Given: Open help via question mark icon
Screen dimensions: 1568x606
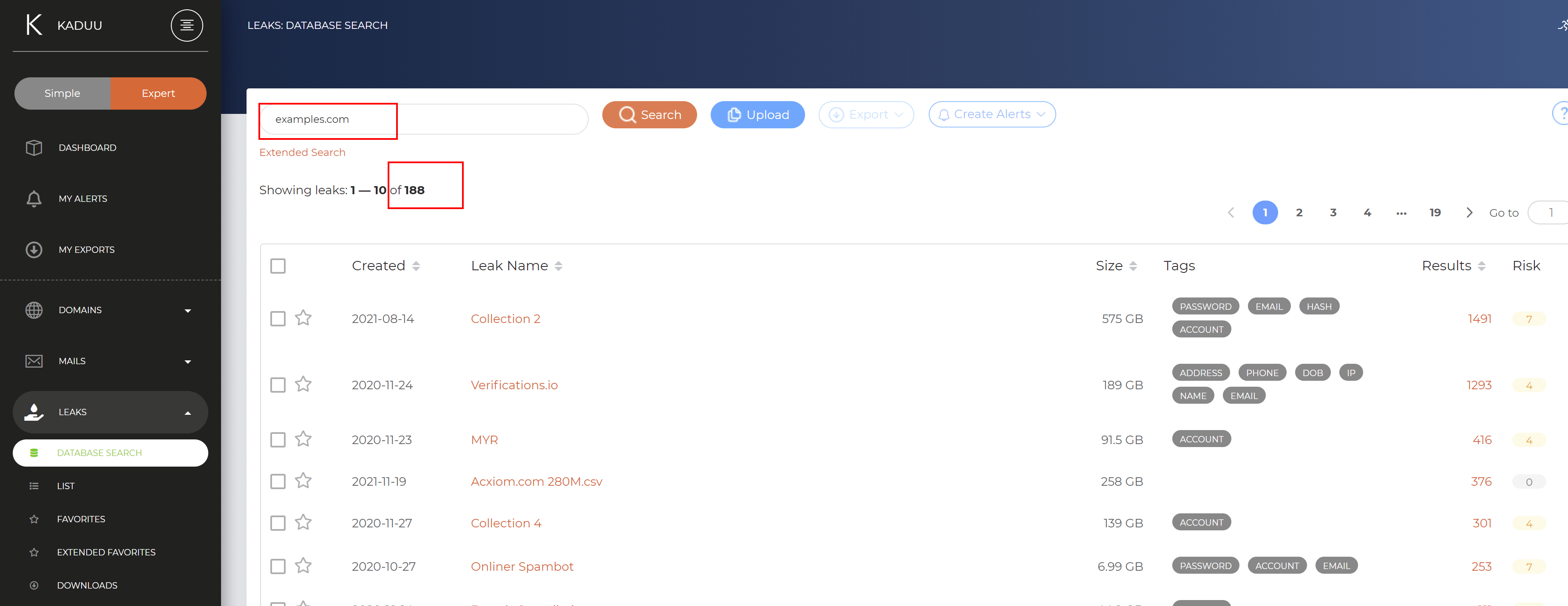Looking at the screenshot, I should click(x=1561, y=113).
